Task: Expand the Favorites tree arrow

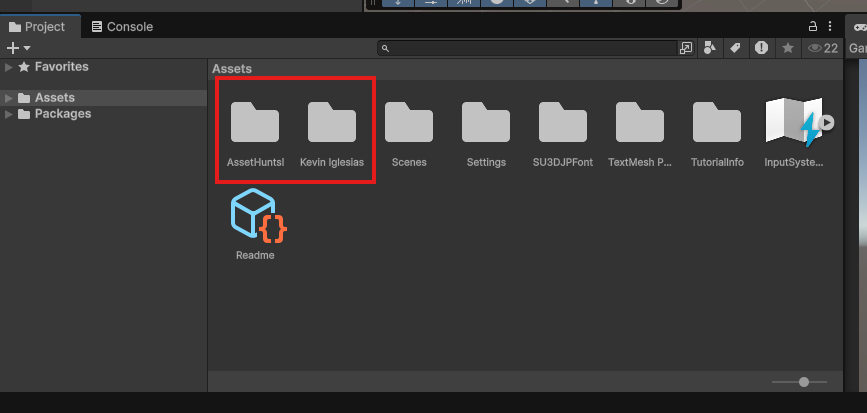Action: coord(9,67)
